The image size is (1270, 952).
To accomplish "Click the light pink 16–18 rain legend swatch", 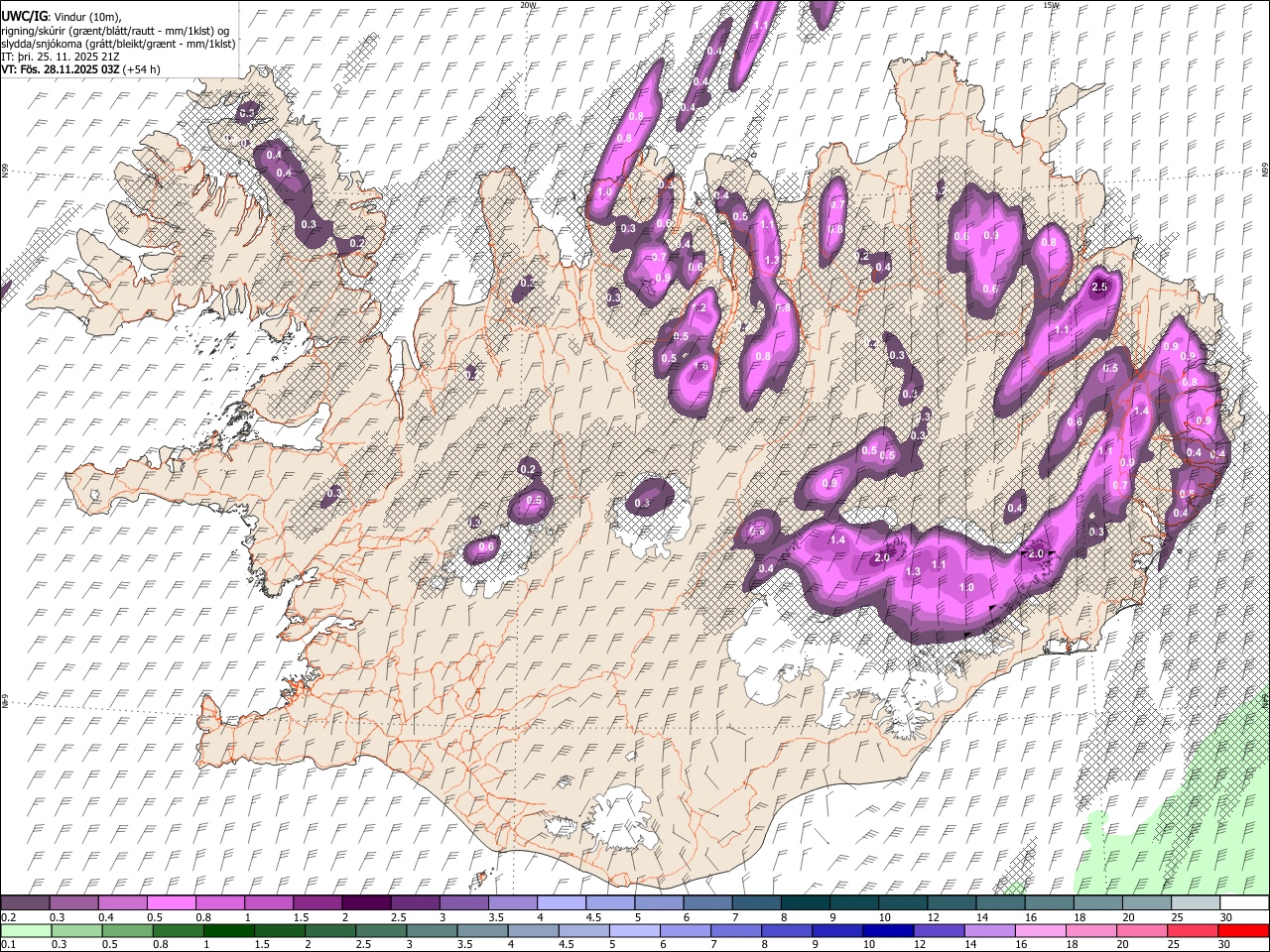I will coord(1039,930).
